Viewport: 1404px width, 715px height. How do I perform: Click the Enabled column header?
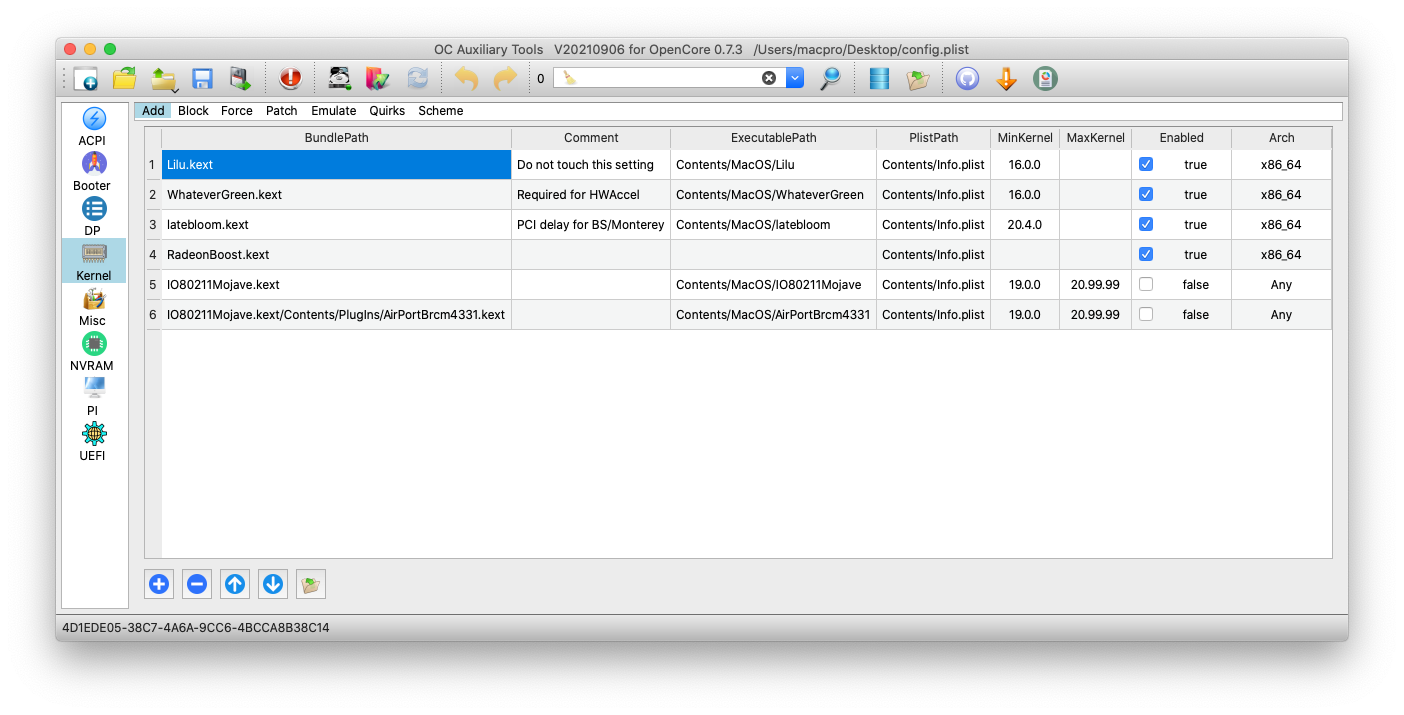[x=1182, y=138]
